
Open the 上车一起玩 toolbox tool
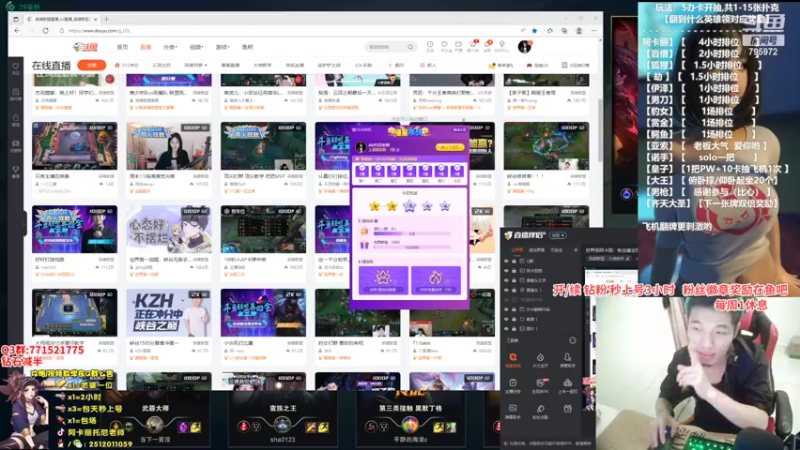click(x=567, y=386)
